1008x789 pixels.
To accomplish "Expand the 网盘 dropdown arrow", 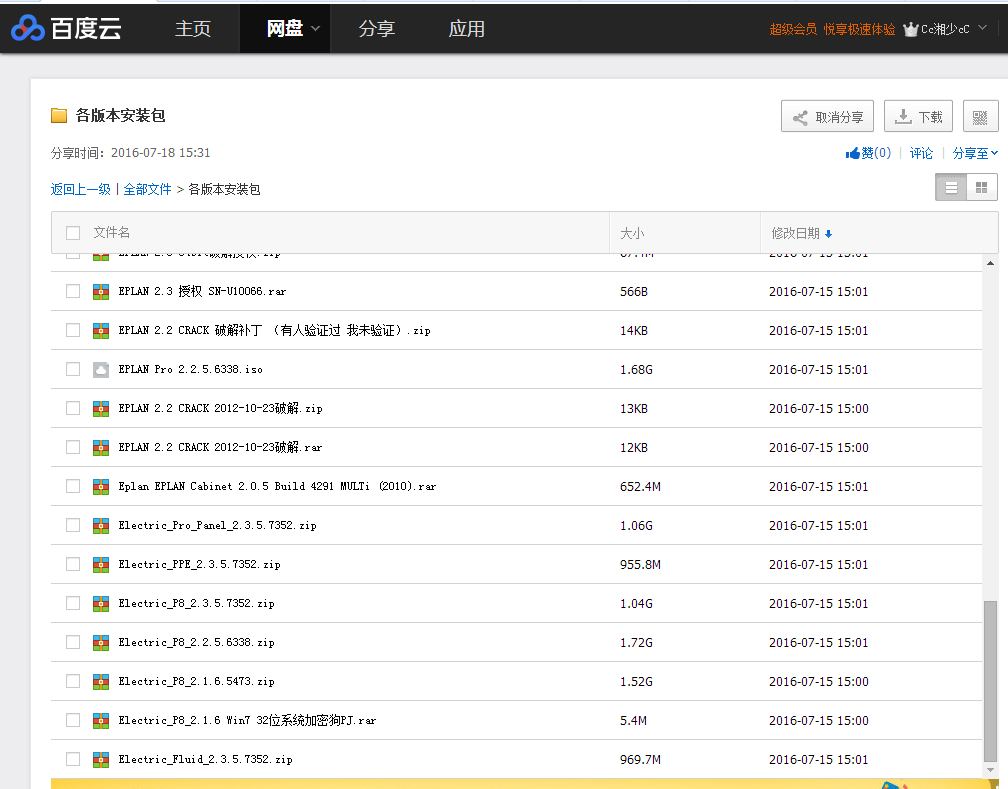I will (316, 29).
